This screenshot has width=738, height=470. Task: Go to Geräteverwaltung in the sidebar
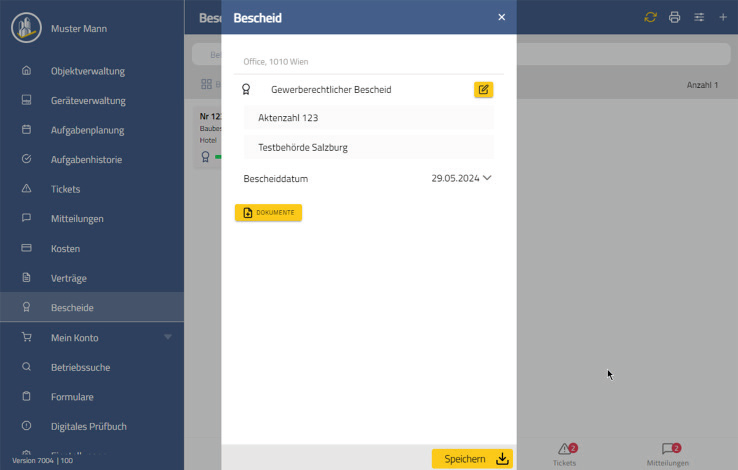click(x=88, y=101)
